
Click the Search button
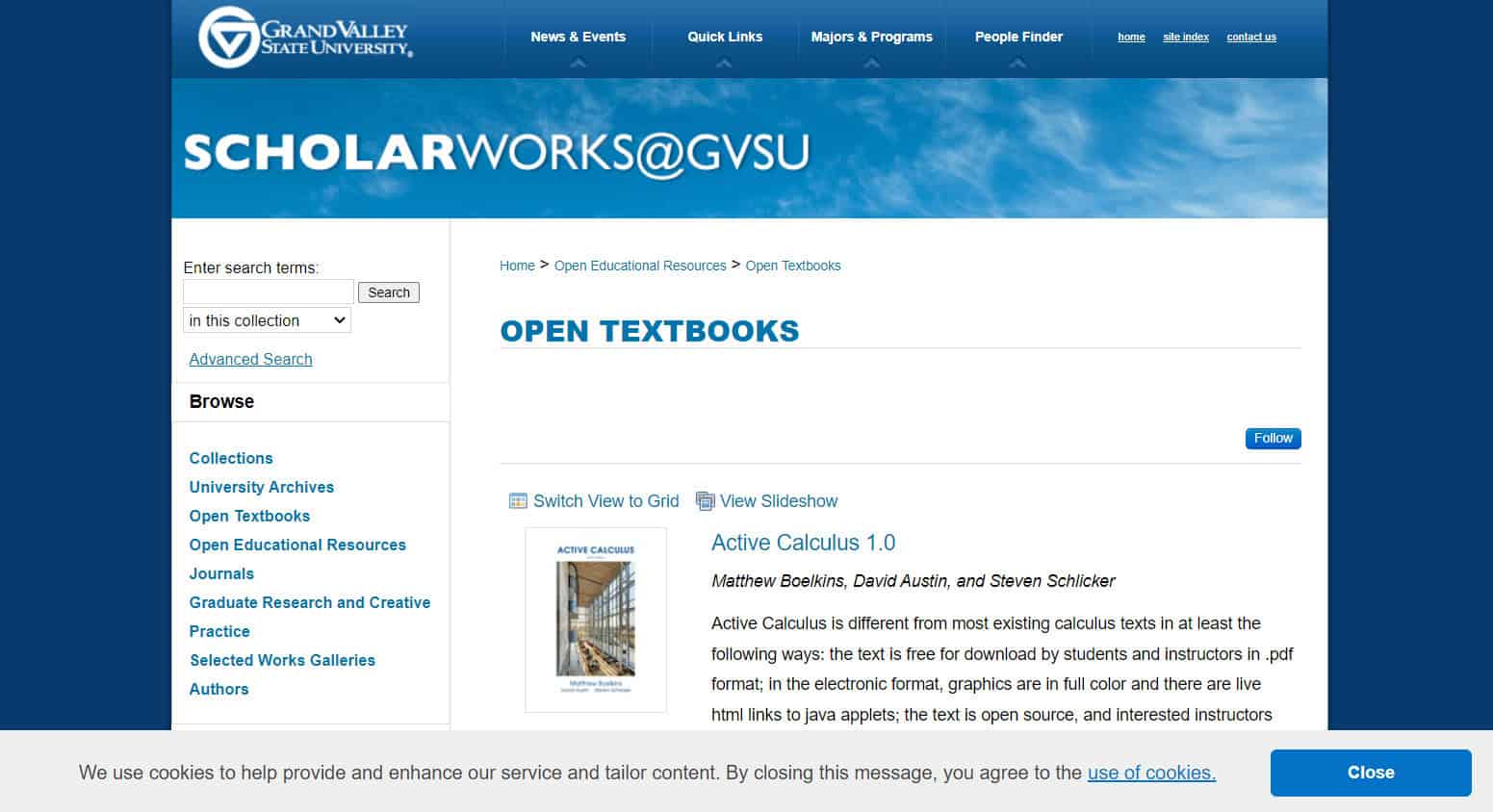coord(389,292)
